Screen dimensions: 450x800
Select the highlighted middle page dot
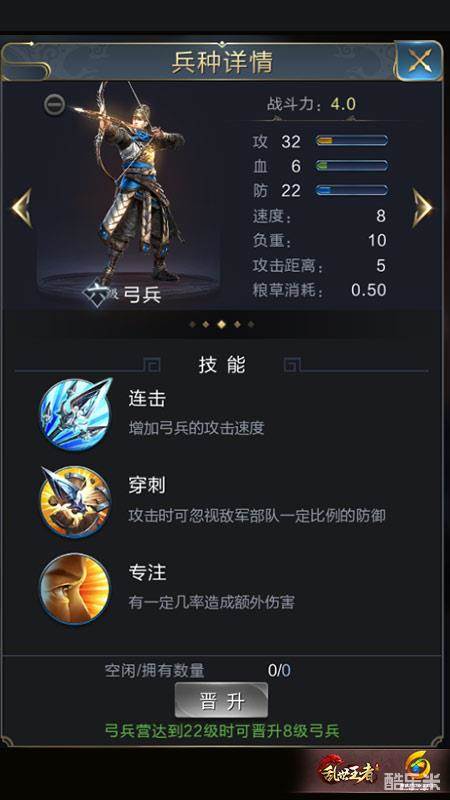221,324
